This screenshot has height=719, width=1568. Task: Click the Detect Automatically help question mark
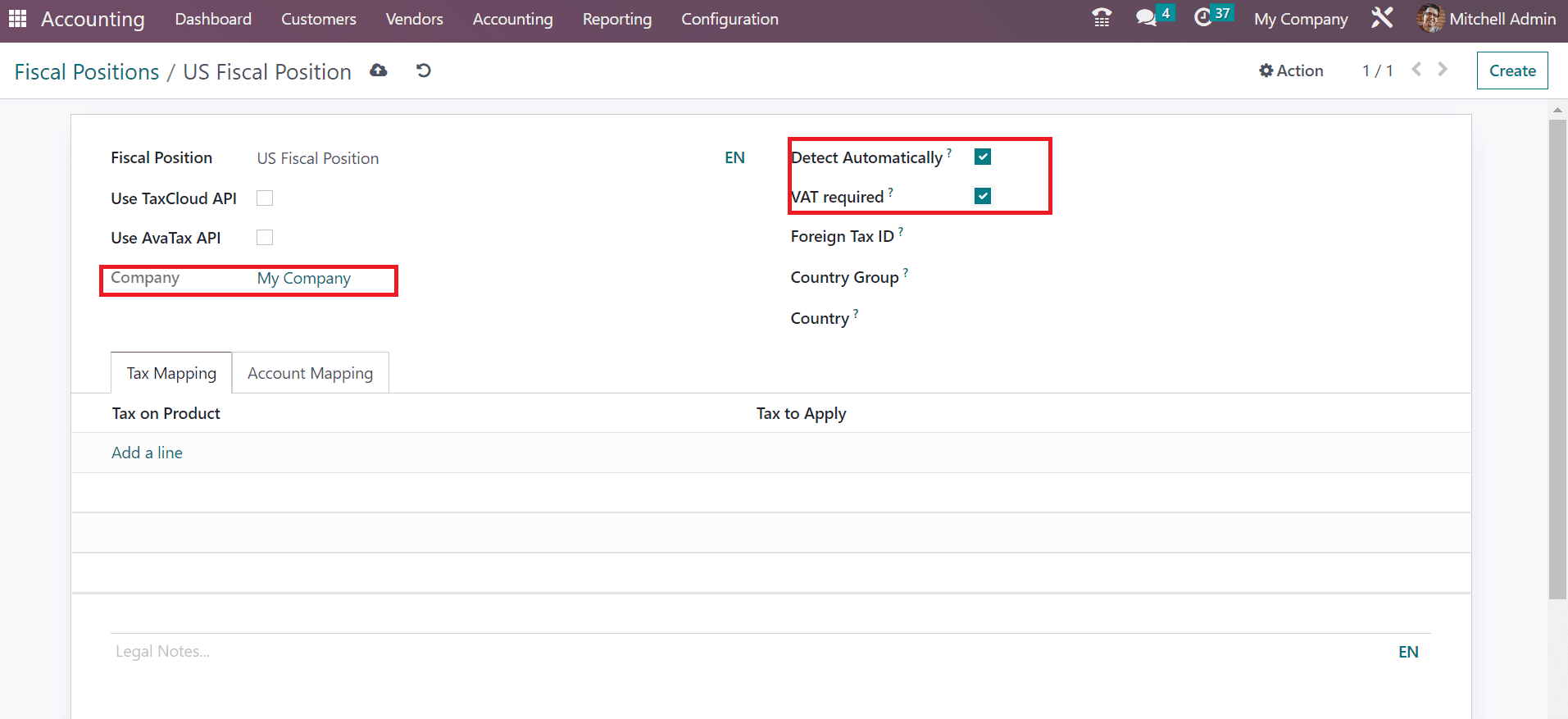point(949,152)
